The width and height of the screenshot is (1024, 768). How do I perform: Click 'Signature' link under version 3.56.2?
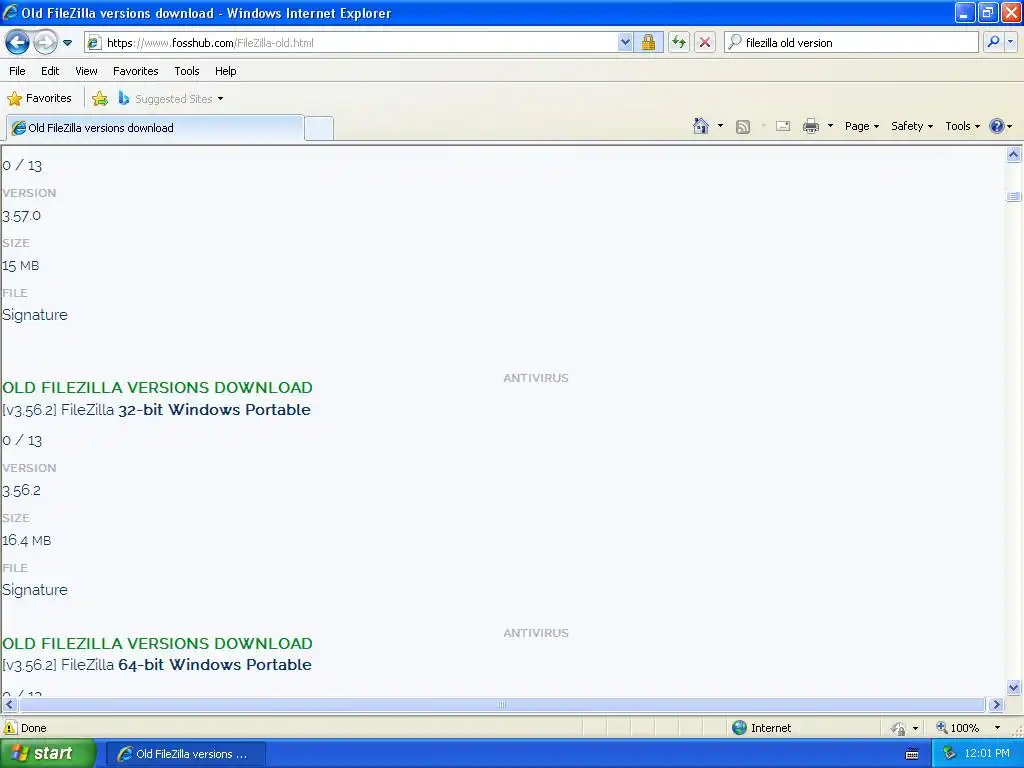(35, 590)
